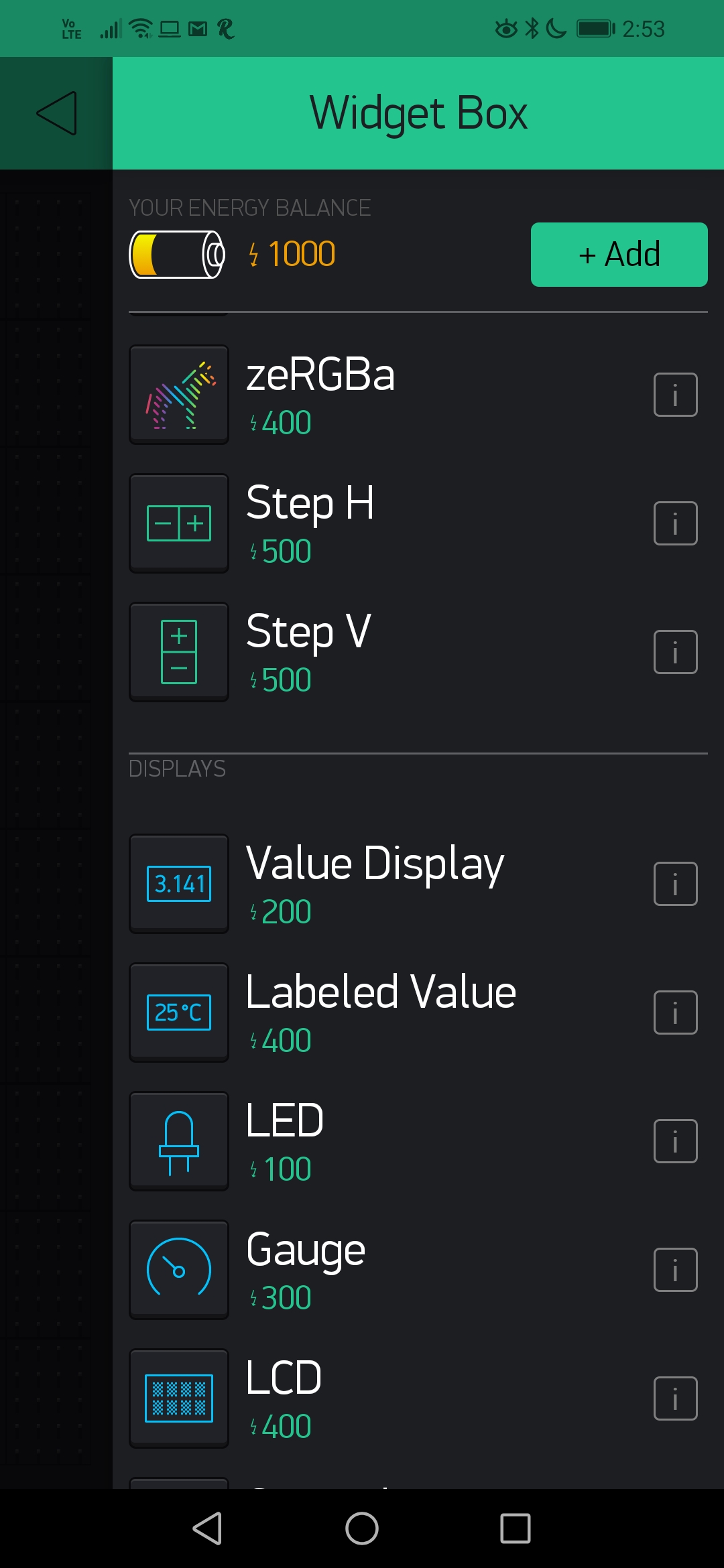Tap the 1000 energy balance label

291,253
